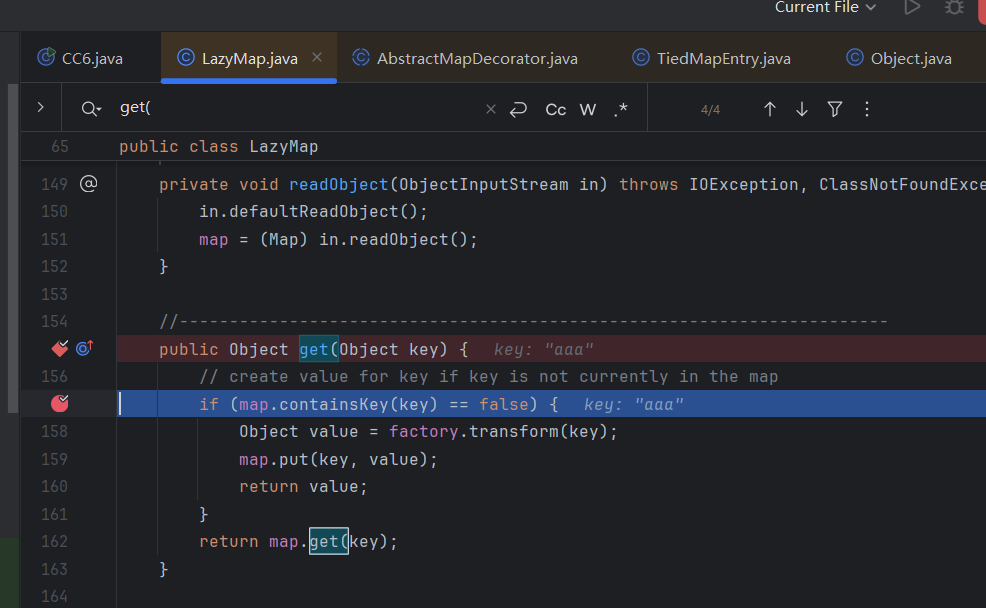Viewport: 986px width, 608px height.
Task: Open the search history magnifier dropdown
Action: tap(91, 109)
